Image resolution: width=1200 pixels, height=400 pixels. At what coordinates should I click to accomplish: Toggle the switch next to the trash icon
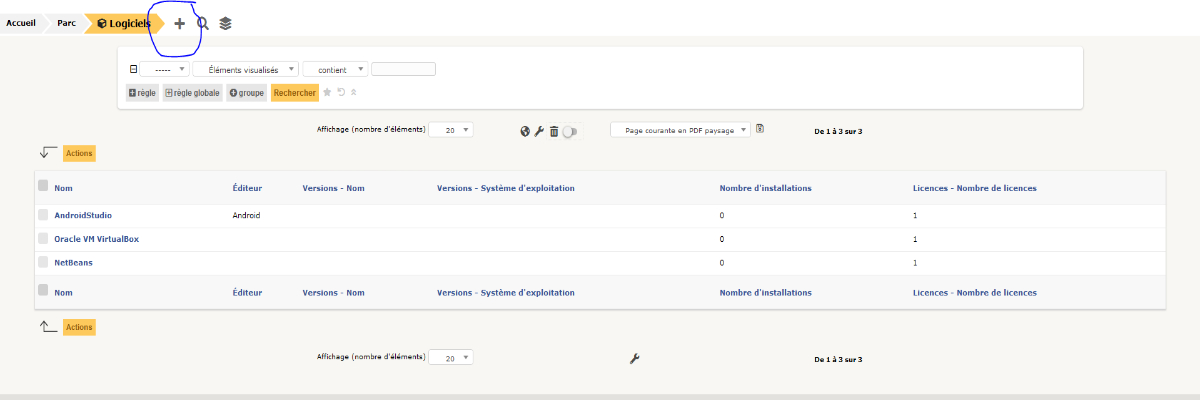[571, 131]
